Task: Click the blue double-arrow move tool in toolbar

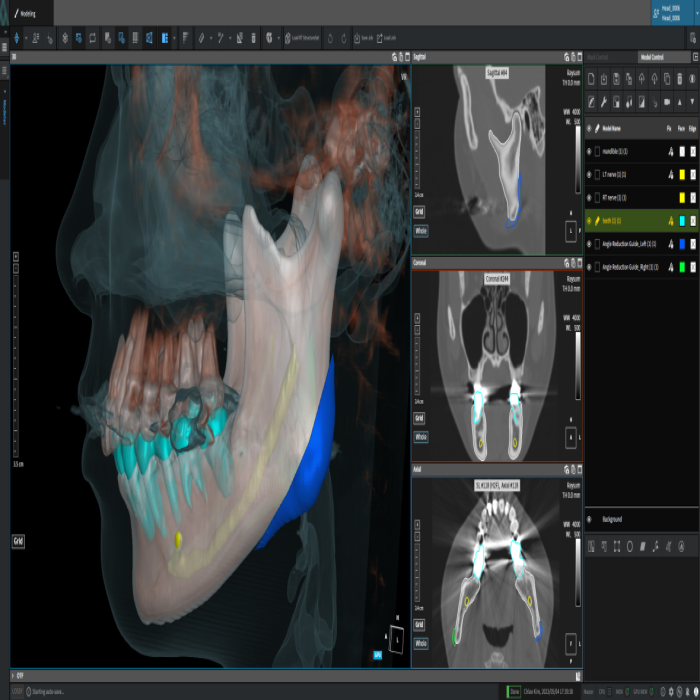Action: point(17,38)
